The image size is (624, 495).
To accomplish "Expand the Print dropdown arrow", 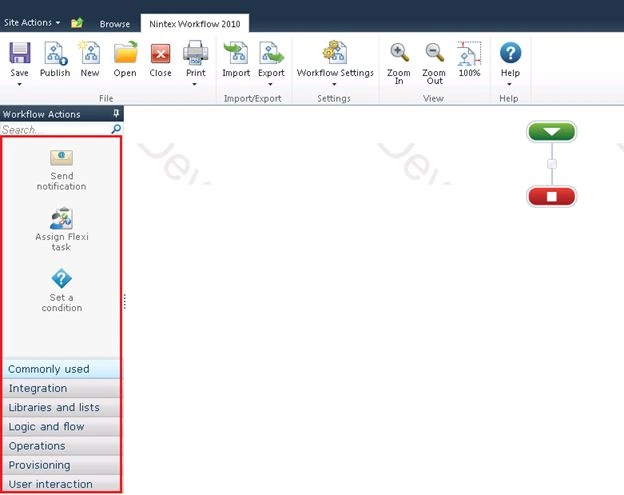I will [195, 84].
